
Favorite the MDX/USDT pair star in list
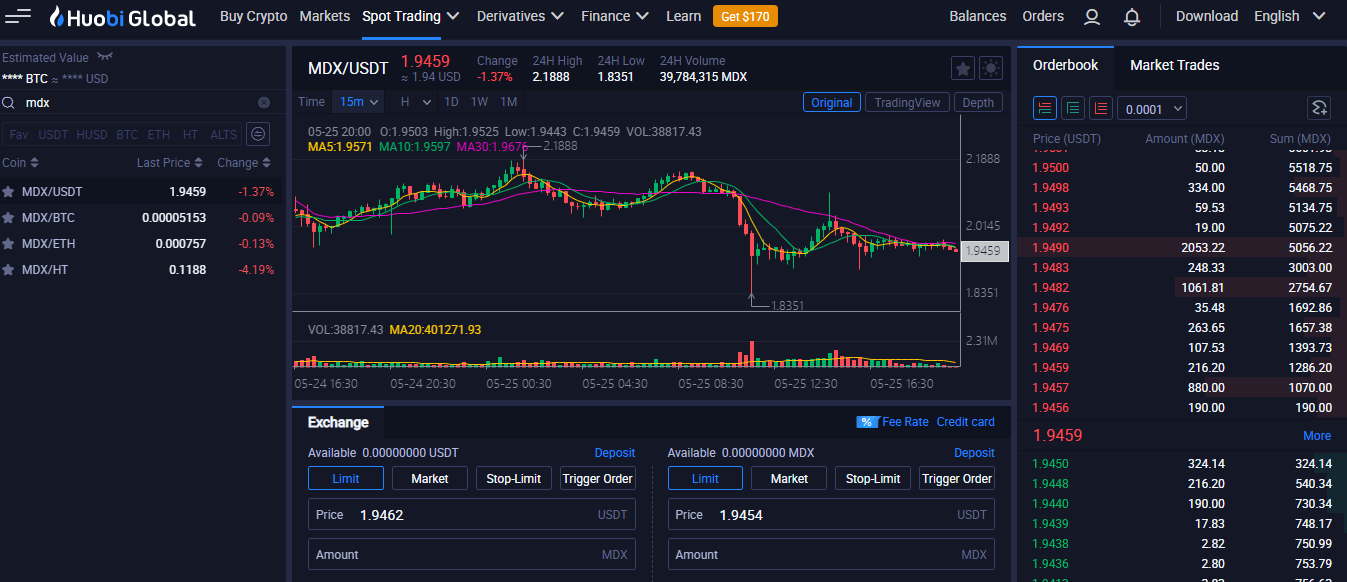9,192
